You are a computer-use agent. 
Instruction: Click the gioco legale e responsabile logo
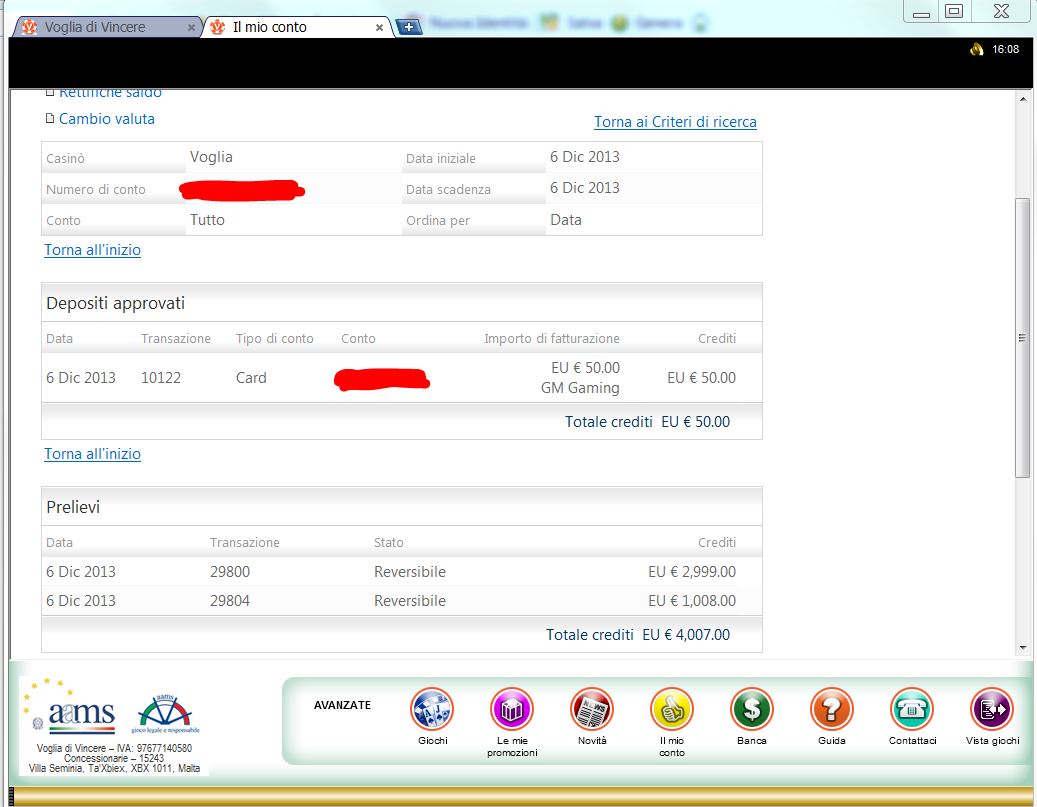pos(165,714)
